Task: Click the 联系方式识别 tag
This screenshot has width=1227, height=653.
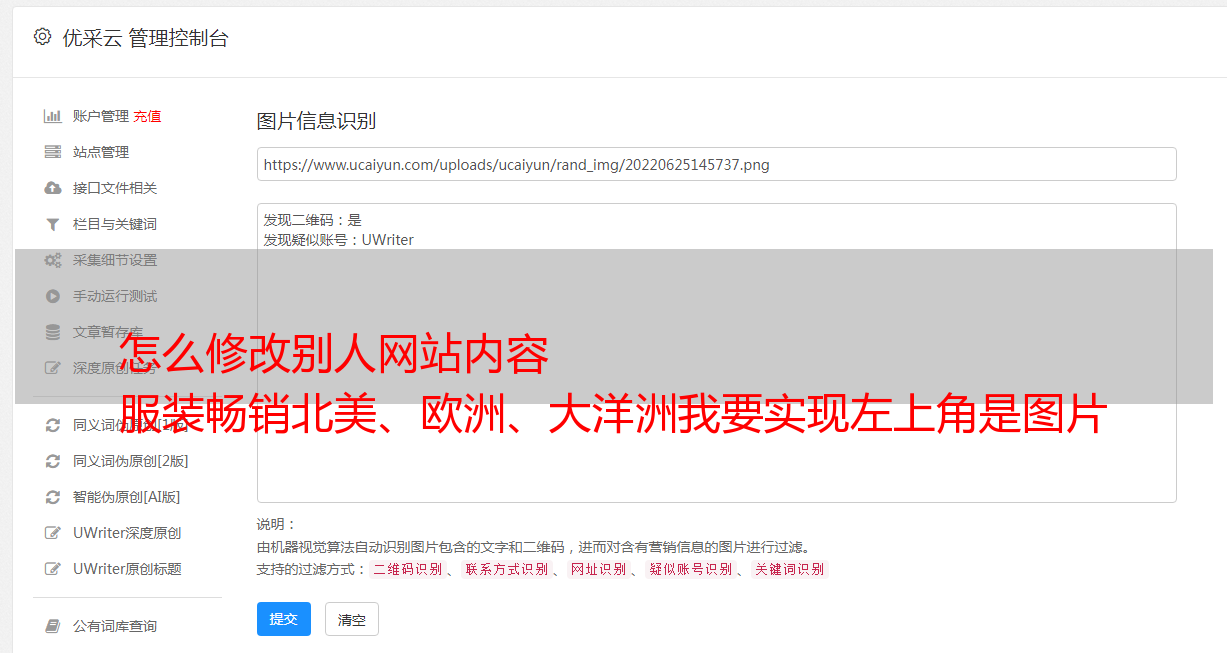Action: pyautogui.click(x=507, y=569)
